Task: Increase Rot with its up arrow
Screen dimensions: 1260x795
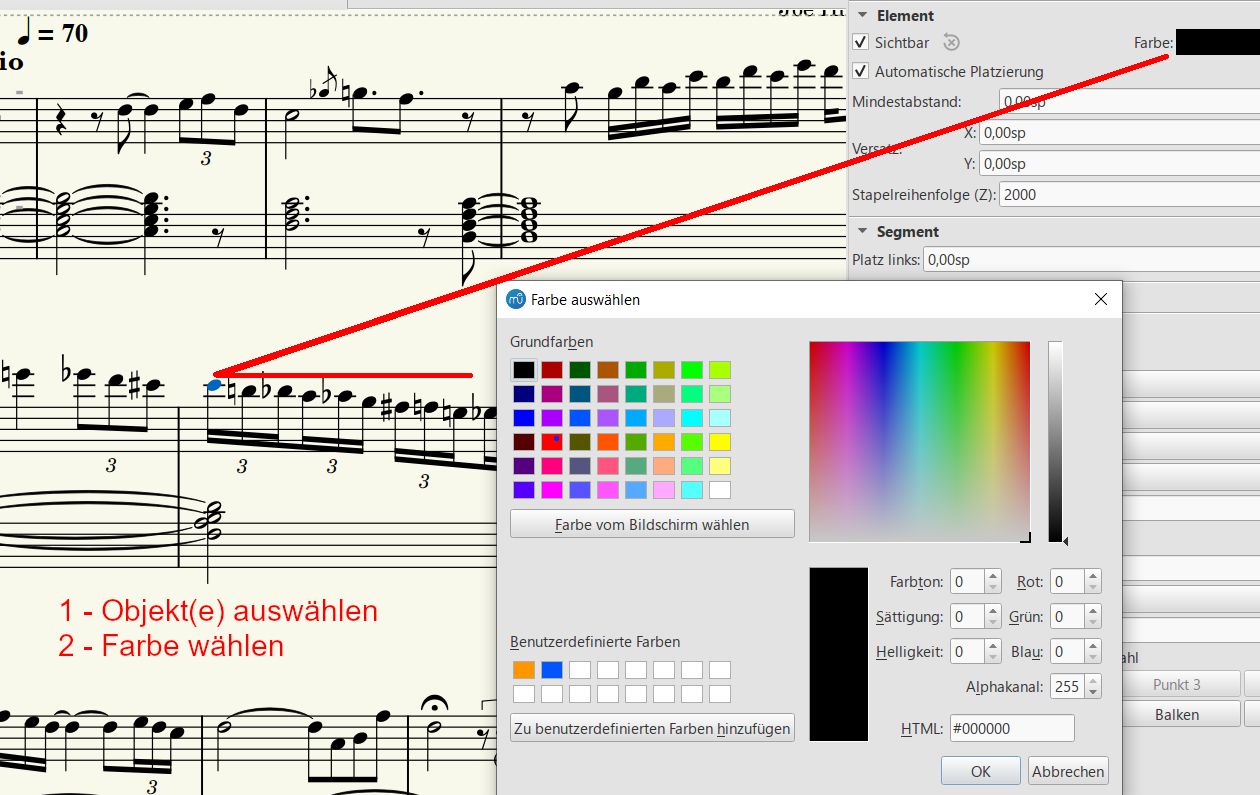Action: (x=1093, y=576)
